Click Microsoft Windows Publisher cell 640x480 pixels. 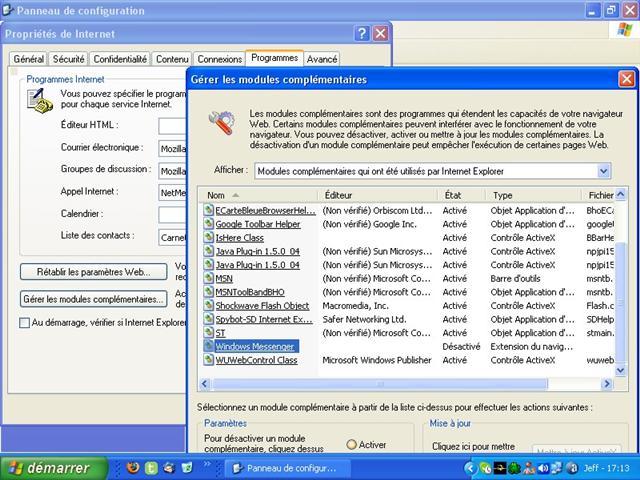point(377,360)
